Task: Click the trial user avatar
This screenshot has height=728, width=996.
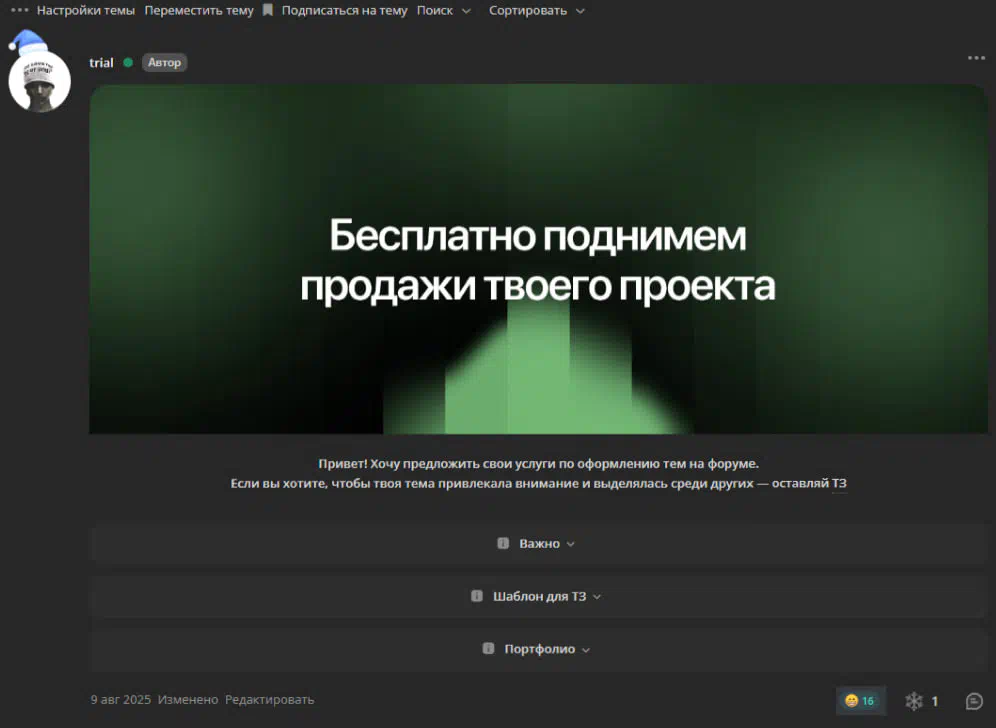Action: (x=39, y=81)
